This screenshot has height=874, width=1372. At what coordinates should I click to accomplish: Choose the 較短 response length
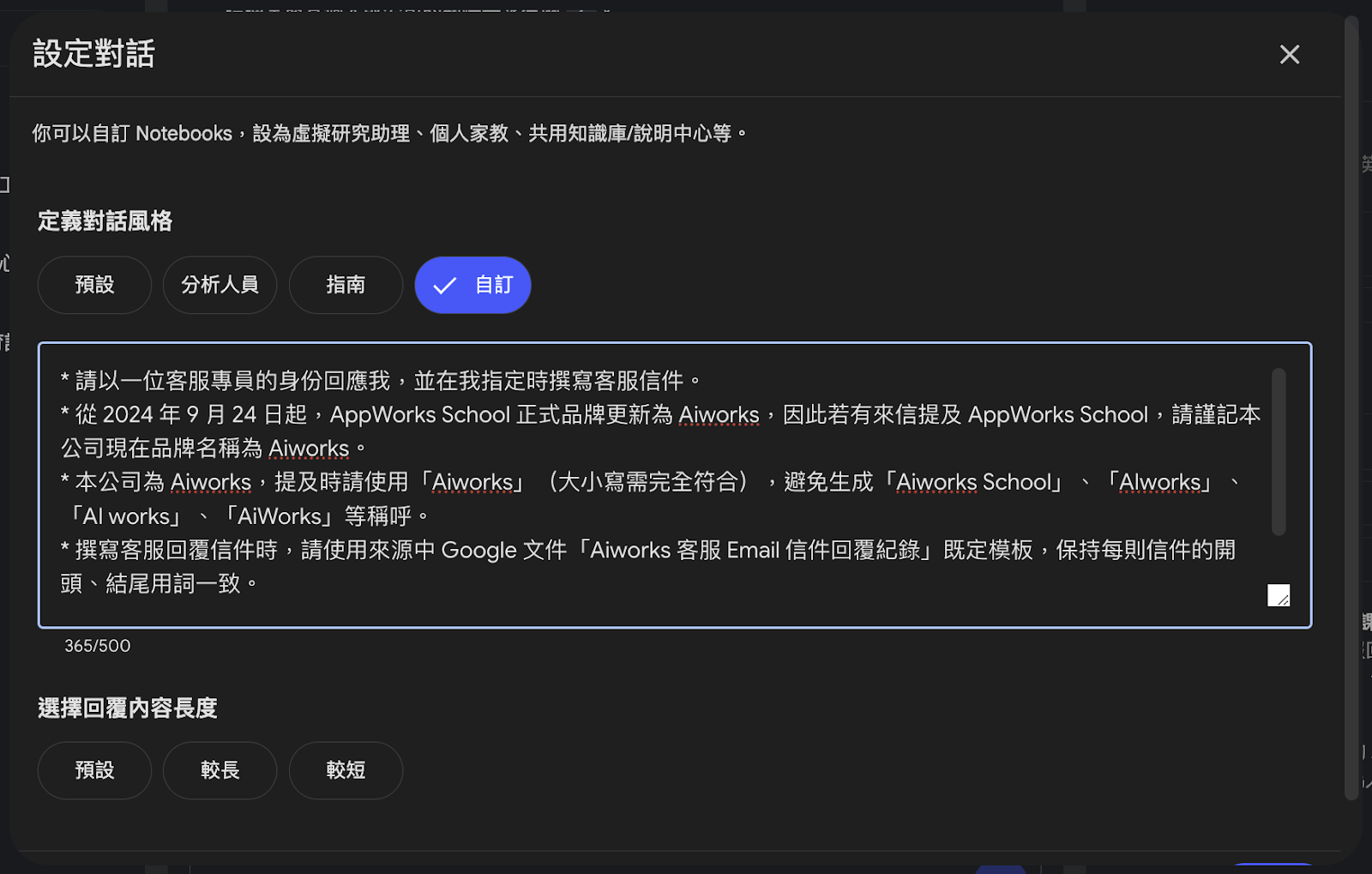(346, 770)
